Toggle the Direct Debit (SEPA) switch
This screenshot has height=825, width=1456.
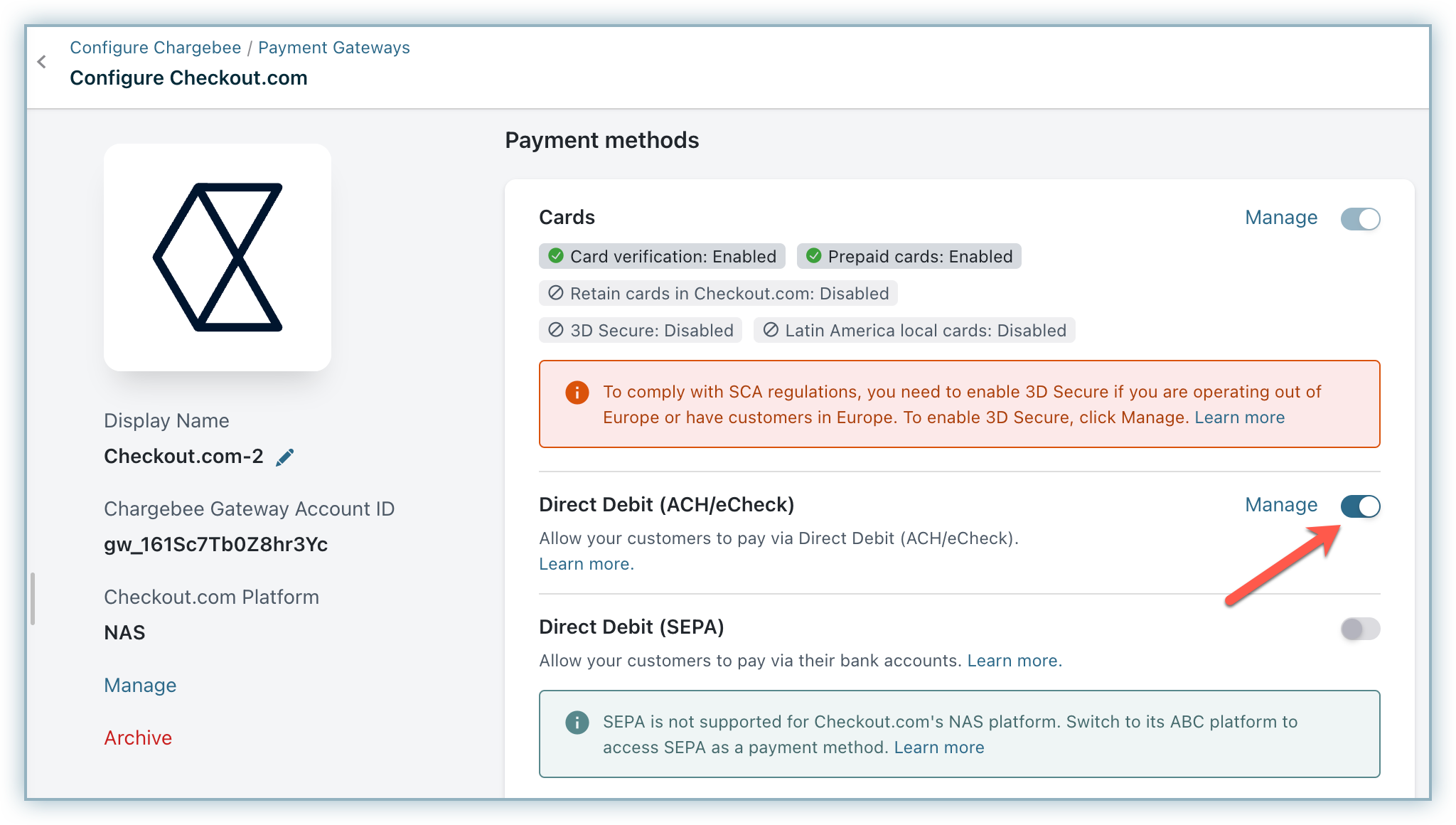click(1360, 629)
